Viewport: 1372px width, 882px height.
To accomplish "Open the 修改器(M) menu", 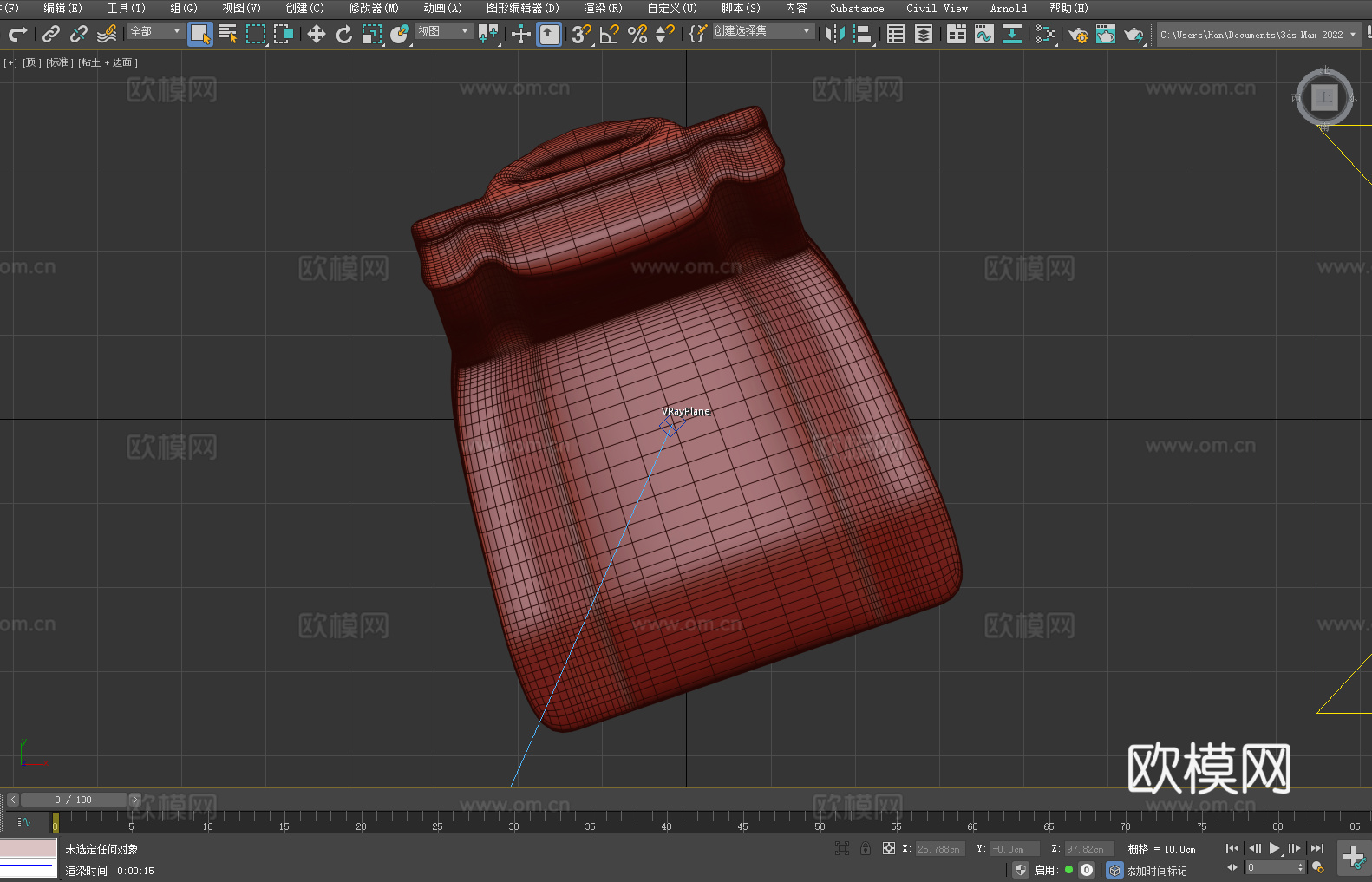I will [x=374, y=8].
